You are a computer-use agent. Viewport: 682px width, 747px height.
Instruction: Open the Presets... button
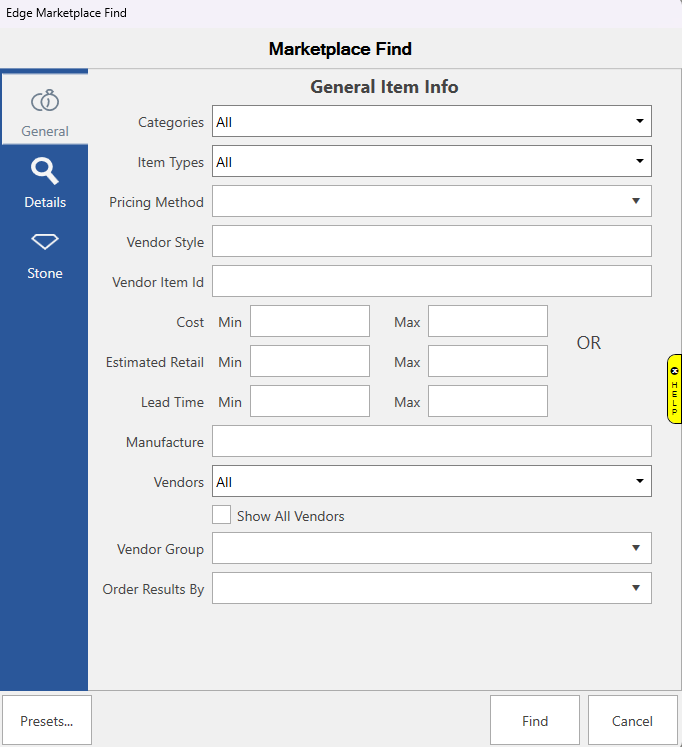pyautogui.click(x=47, y=721)
